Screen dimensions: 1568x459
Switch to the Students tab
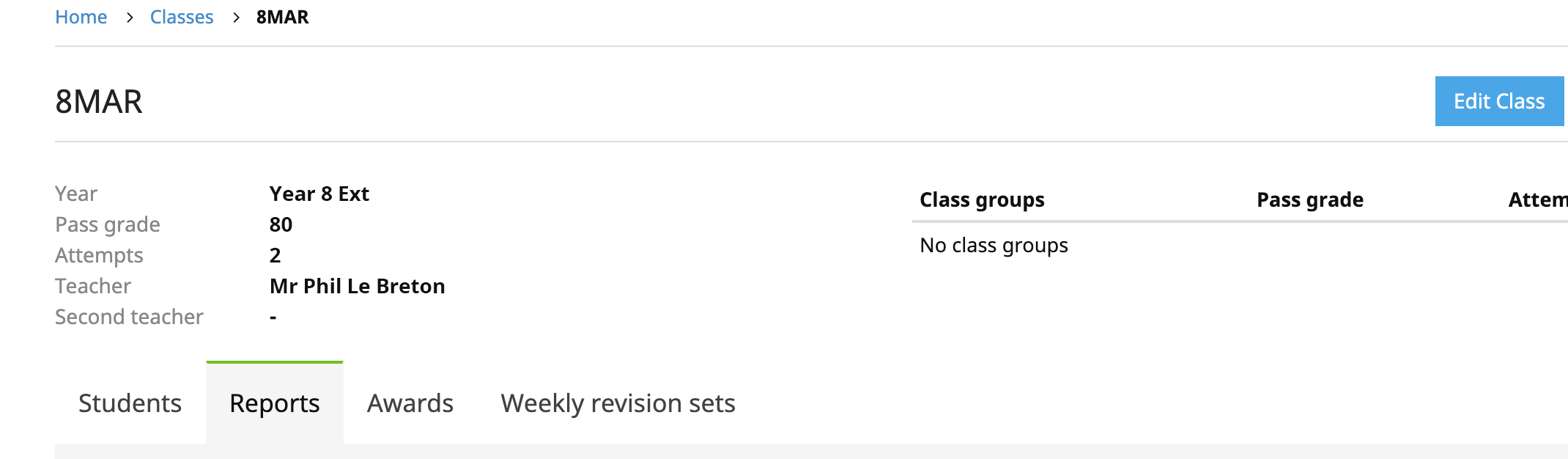coord(130,403)
